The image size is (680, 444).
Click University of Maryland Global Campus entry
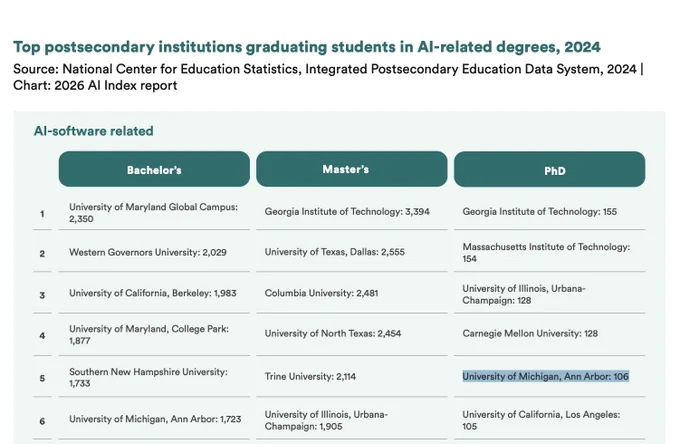[154, 213]
